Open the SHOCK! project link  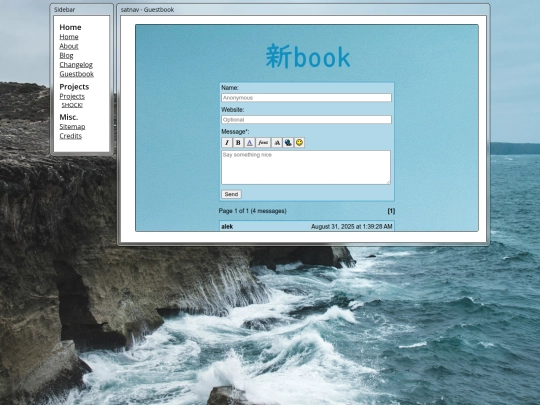tap(72, 105)
